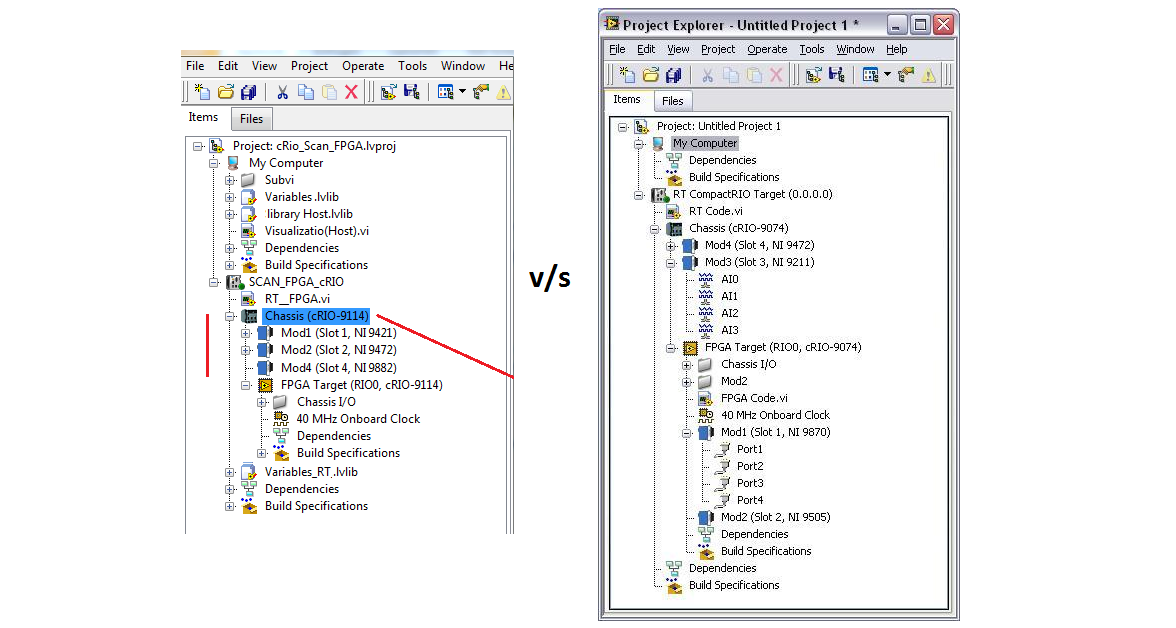Switch to Files tab in left window

coord(251,119)
